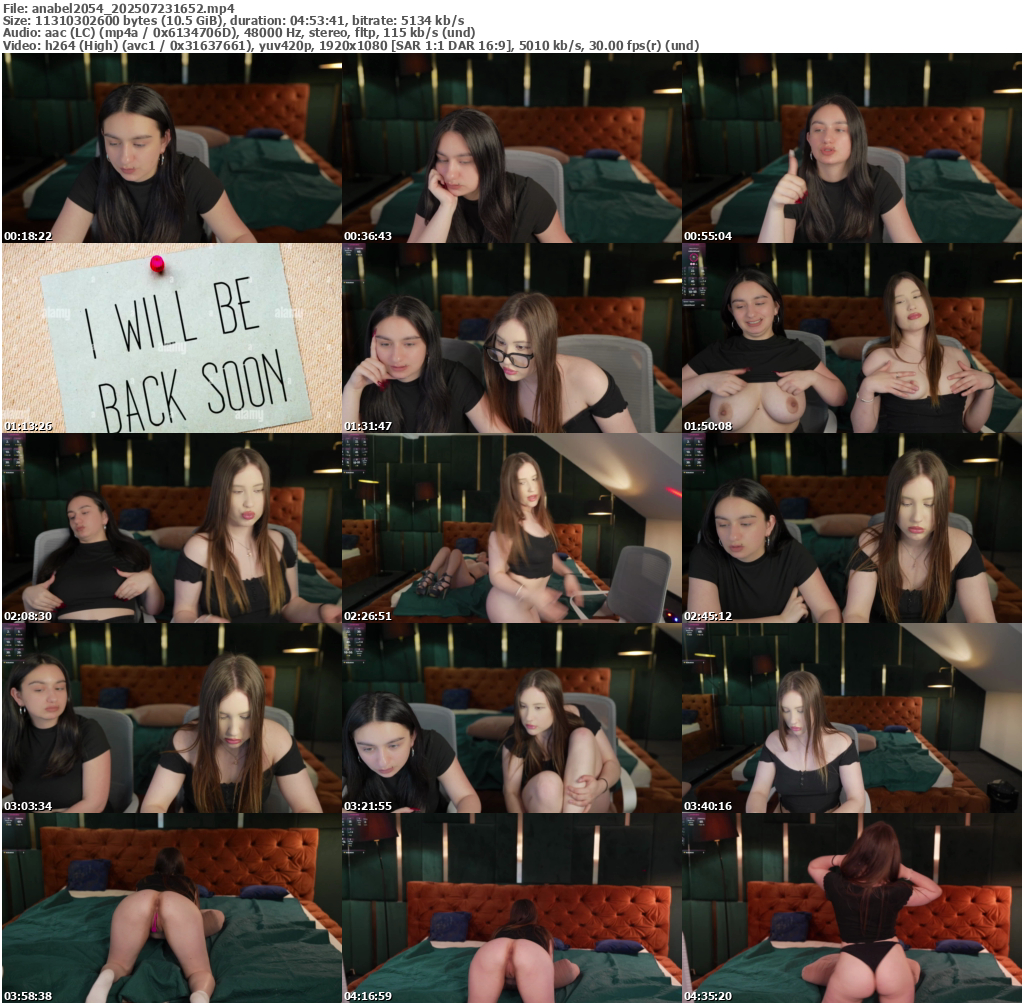The image size is (1024, 1003).
Task: Select the file name line anabel2054_202507231652.mp4
Action: 118,8
